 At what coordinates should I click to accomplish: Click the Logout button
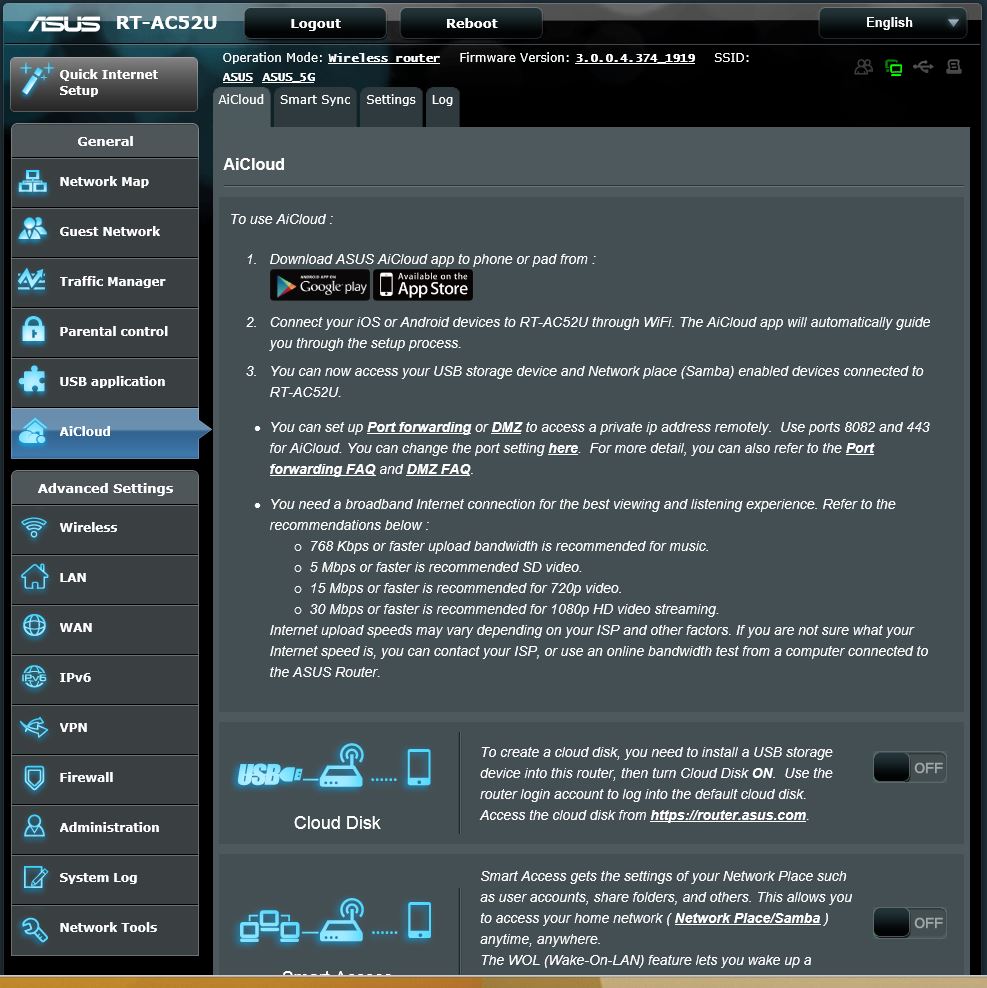[x=315, y=23]
